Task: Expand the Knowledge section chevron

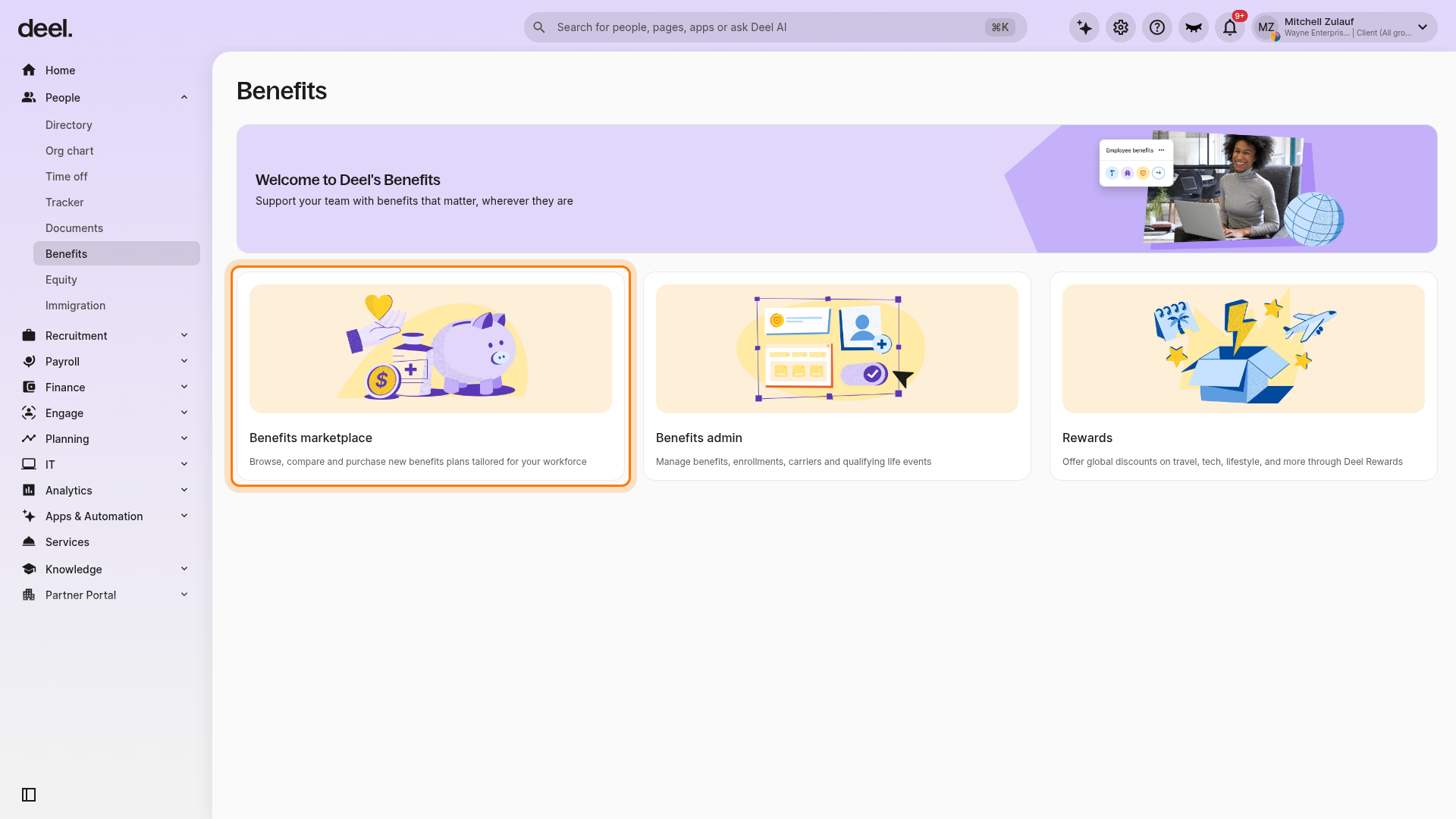Action: (184, 569)
